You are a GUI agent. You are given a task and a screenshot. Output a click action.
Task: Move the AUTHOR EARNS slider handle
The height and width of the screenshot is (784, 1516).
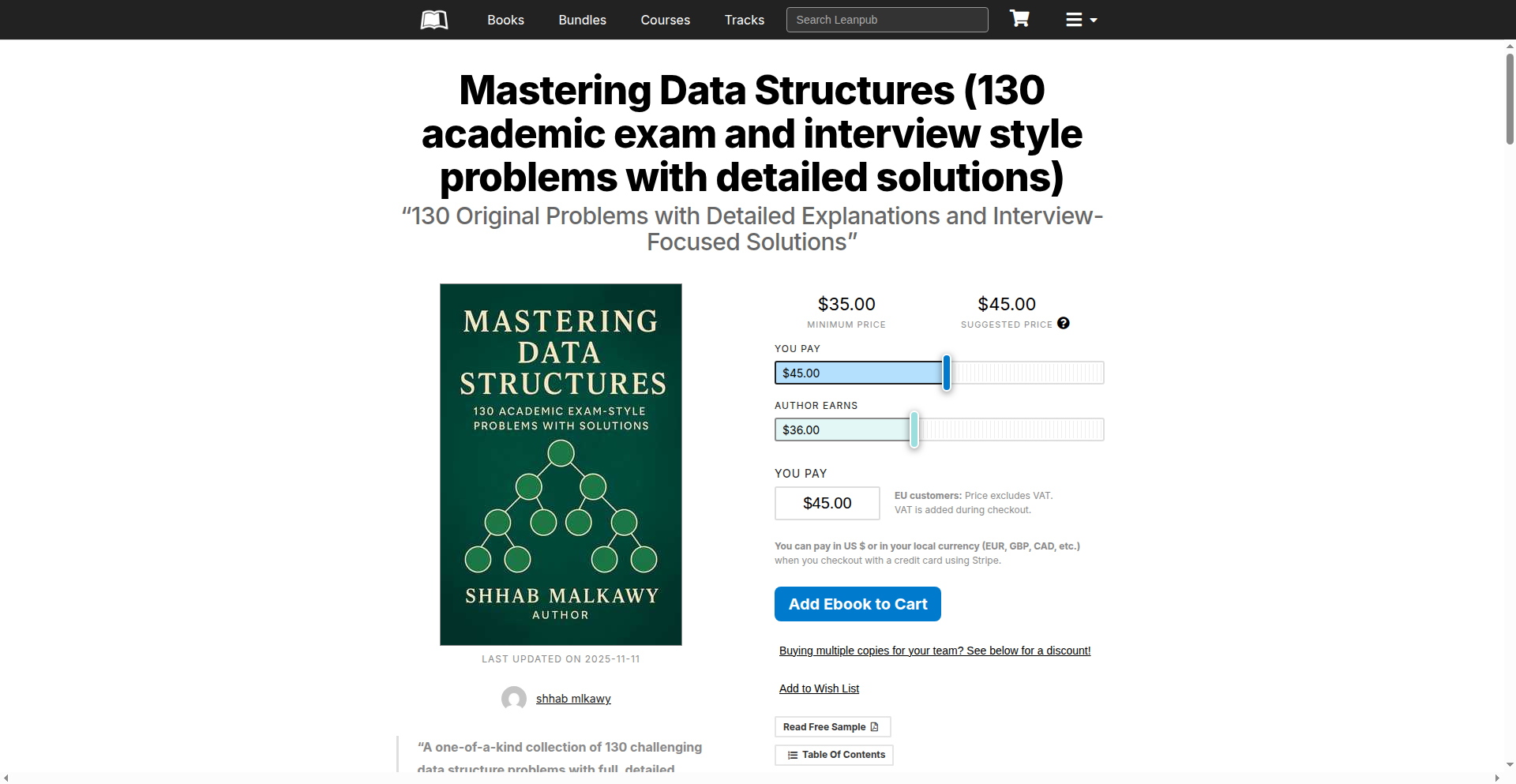tap(914, 430)
